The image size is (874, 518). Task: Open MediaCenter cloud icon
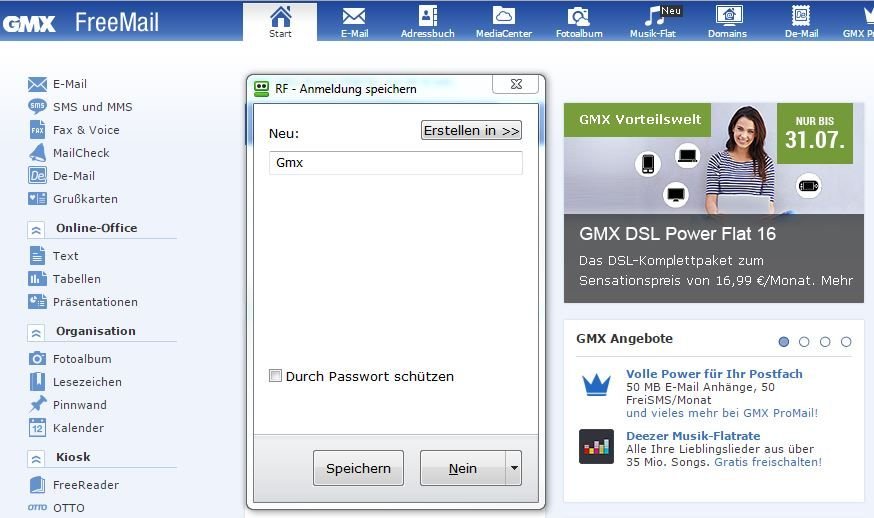pyautogui.click(x=503, y=16)
